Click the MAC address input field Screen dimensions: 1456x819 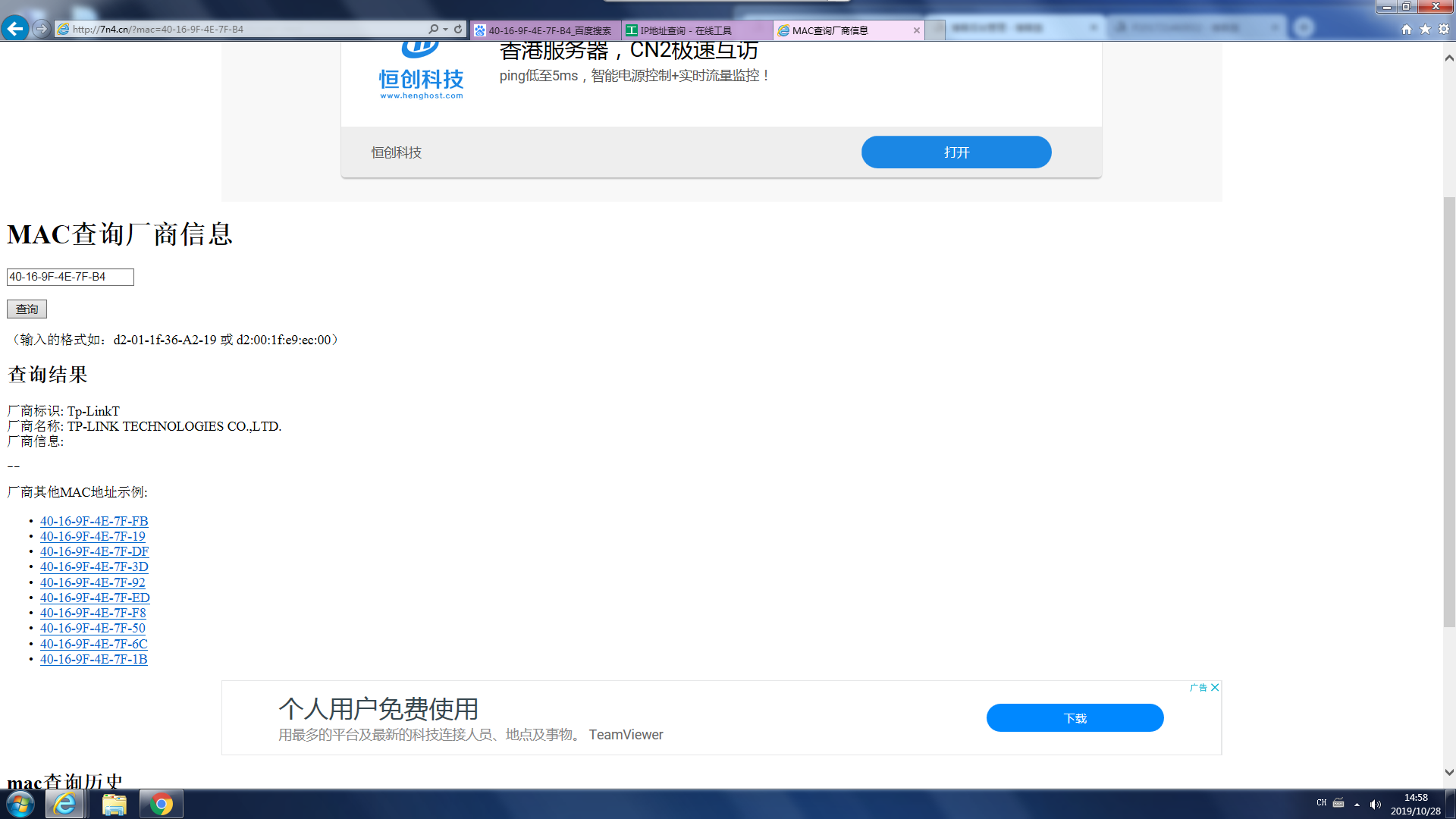(x=70, y=277)
